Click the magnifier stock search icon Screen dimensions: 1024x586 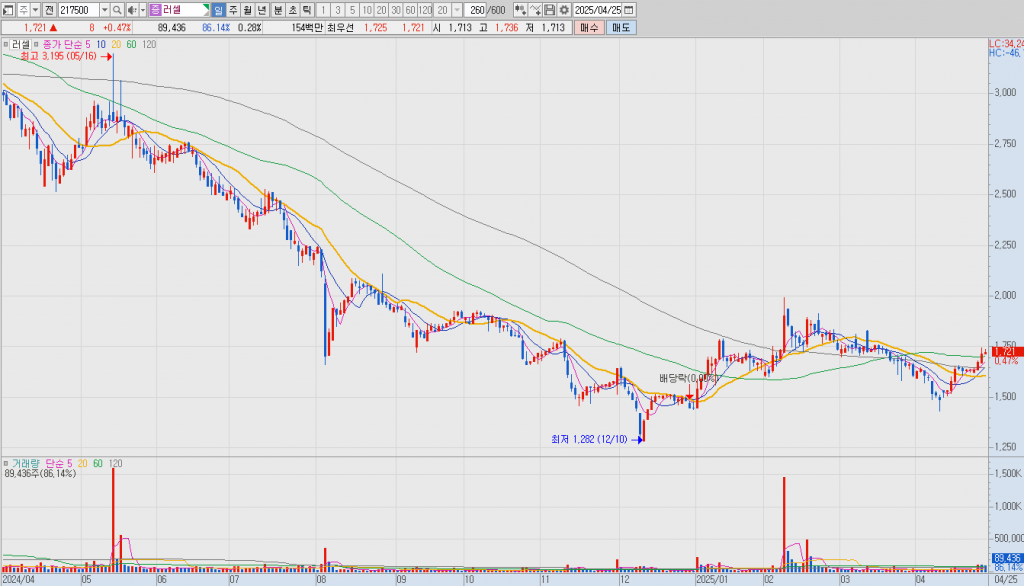[x=117, y=9]
